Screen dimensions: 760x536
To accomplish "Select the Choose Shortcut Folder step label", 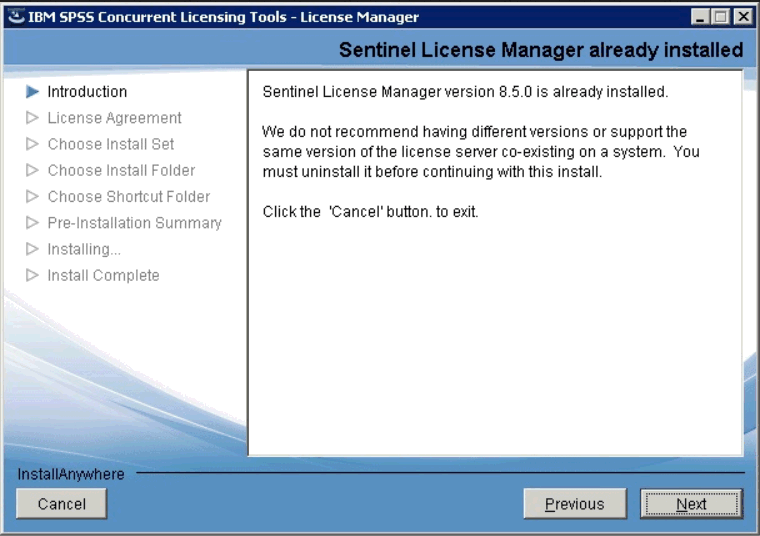I will click(x=129, y=196).
